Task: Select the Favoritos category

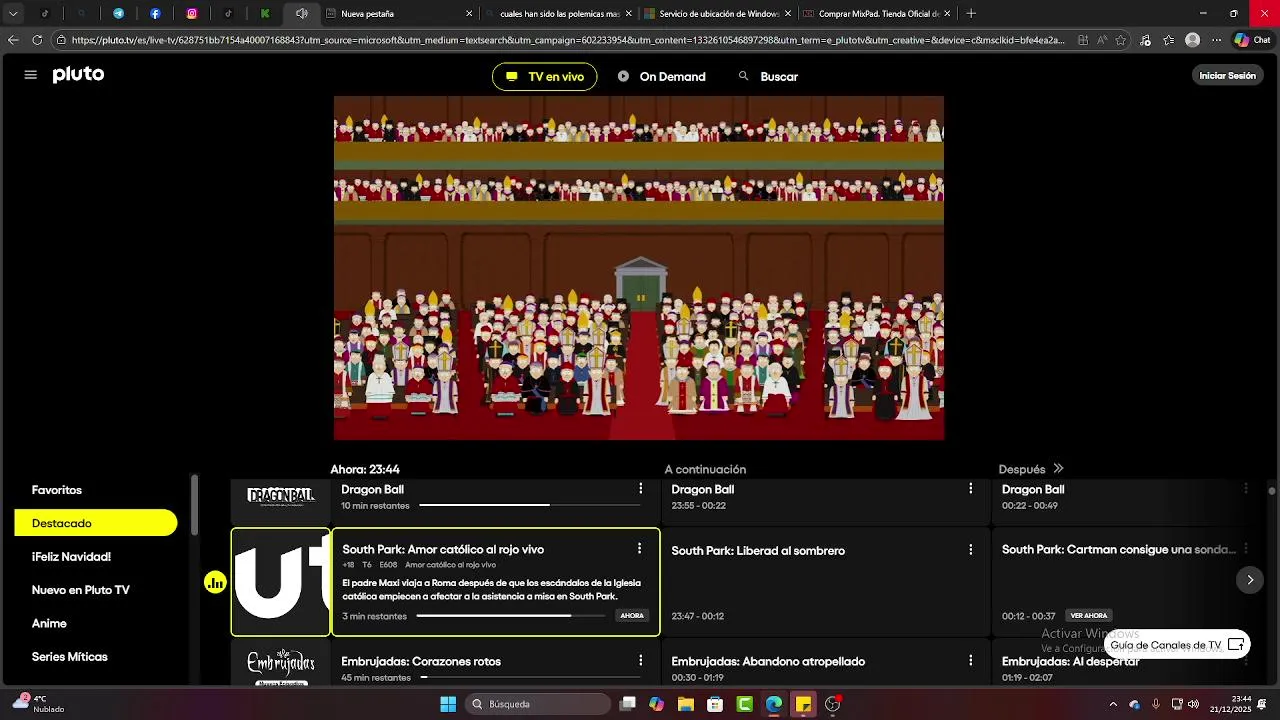Action: [57, 490]
